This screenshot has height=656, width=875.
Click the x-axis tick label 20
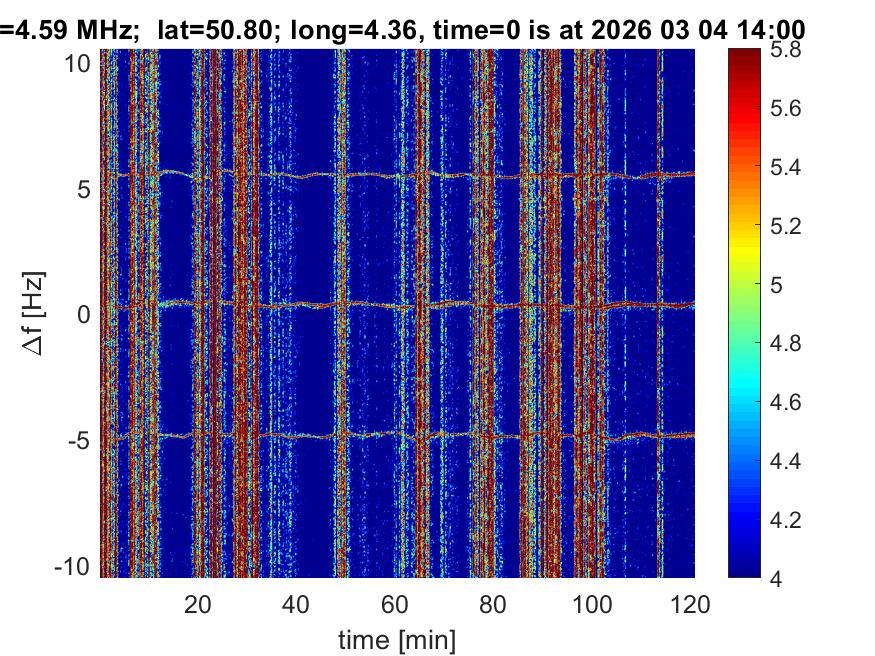coord(197,604)
